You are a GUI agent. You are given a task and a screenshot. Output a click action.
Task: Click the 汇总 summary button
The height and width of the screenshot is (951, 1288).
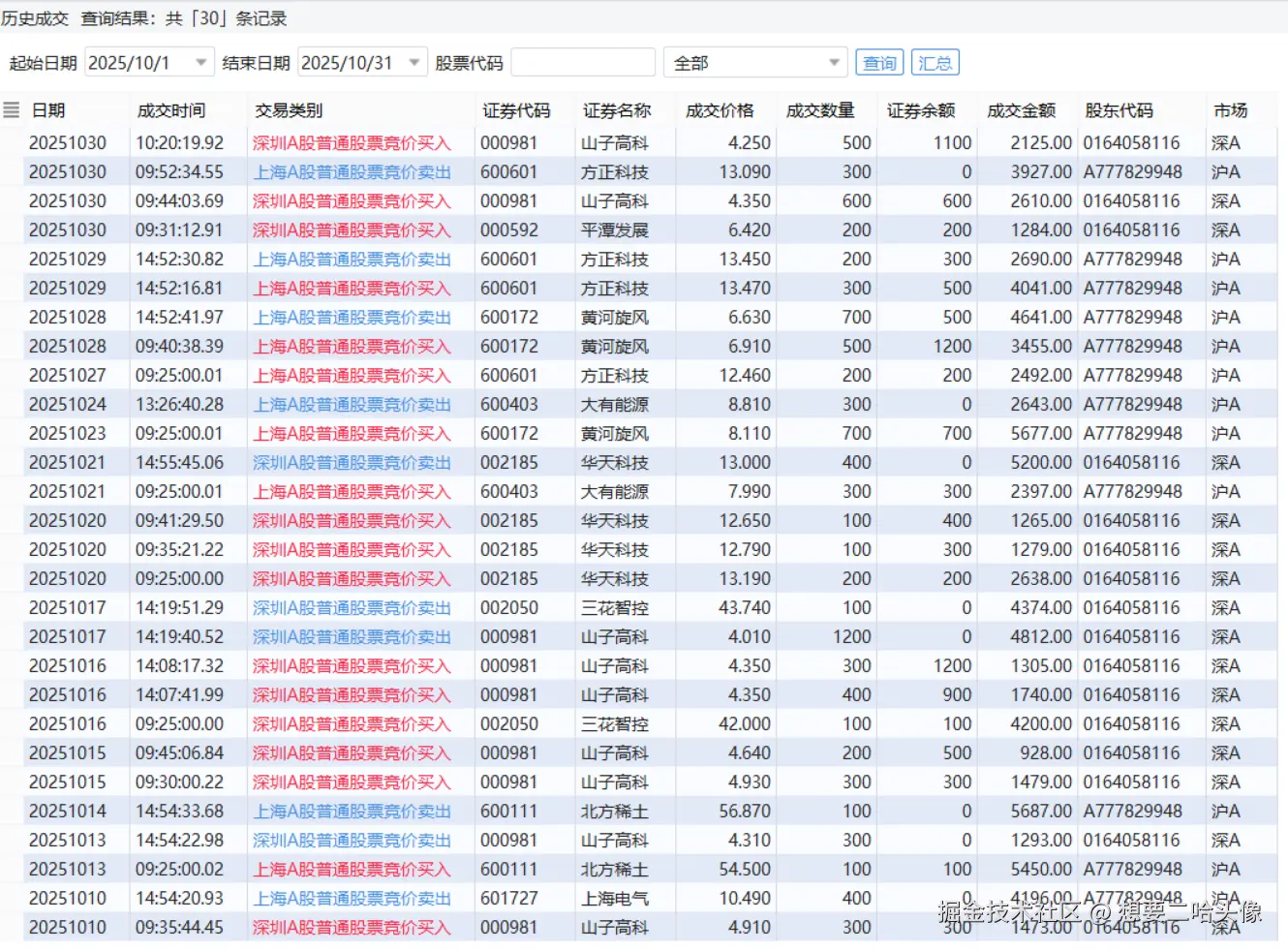point(935,61)
